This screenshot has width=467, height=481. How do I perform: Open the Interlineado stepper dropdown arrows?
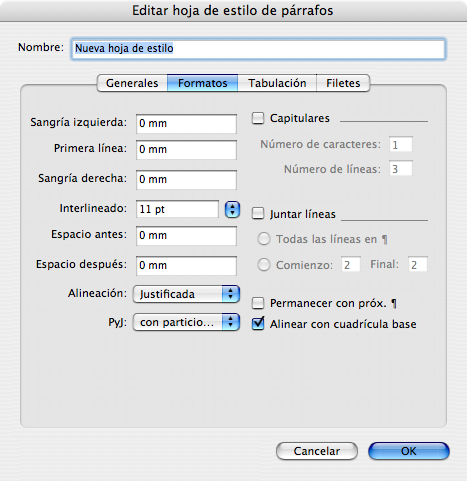[232, 209]
